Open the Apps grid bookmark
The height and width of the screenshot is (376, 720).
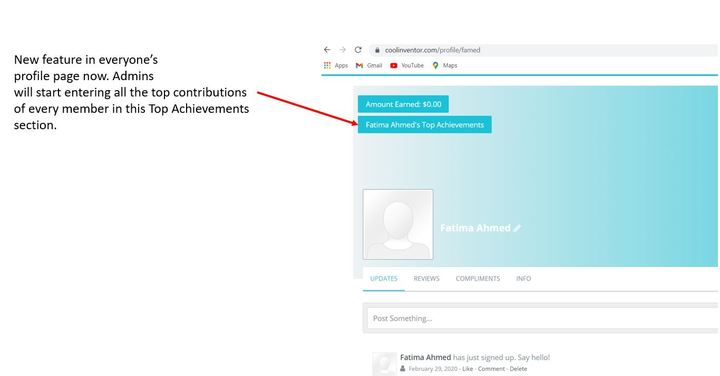(336, 65)
